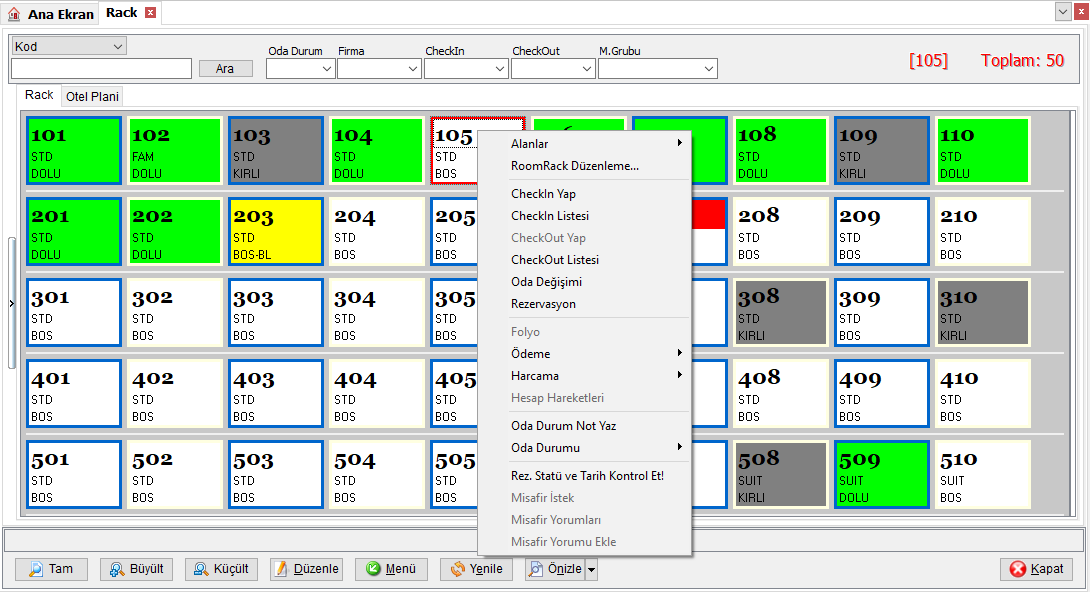Image resolution: width=1090 pixels, height=592 pixels.
Task: Click the Büyült button label
Action: point(147,569)
